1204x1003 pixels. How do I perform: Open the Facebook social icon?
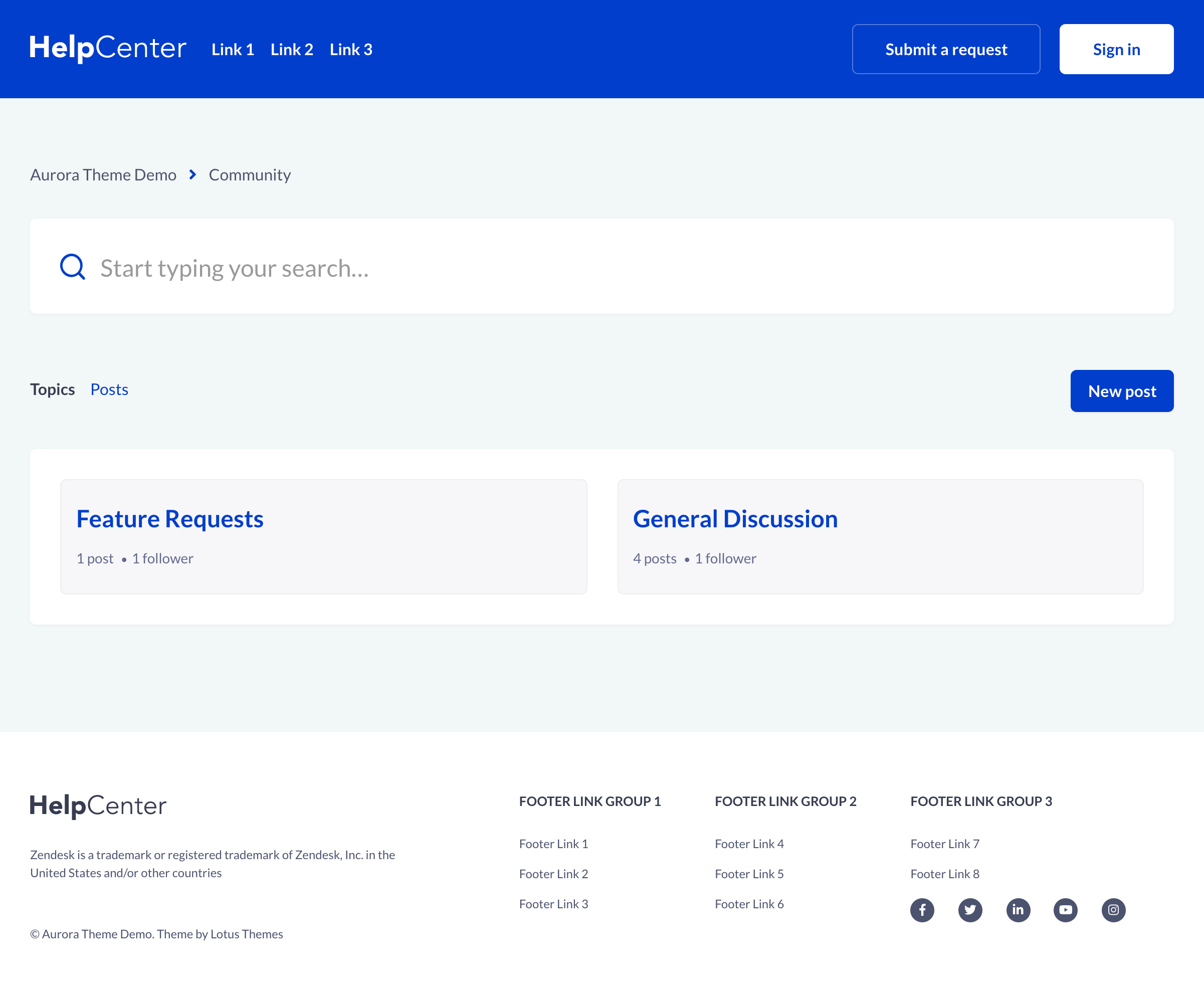tap(922, 910)
